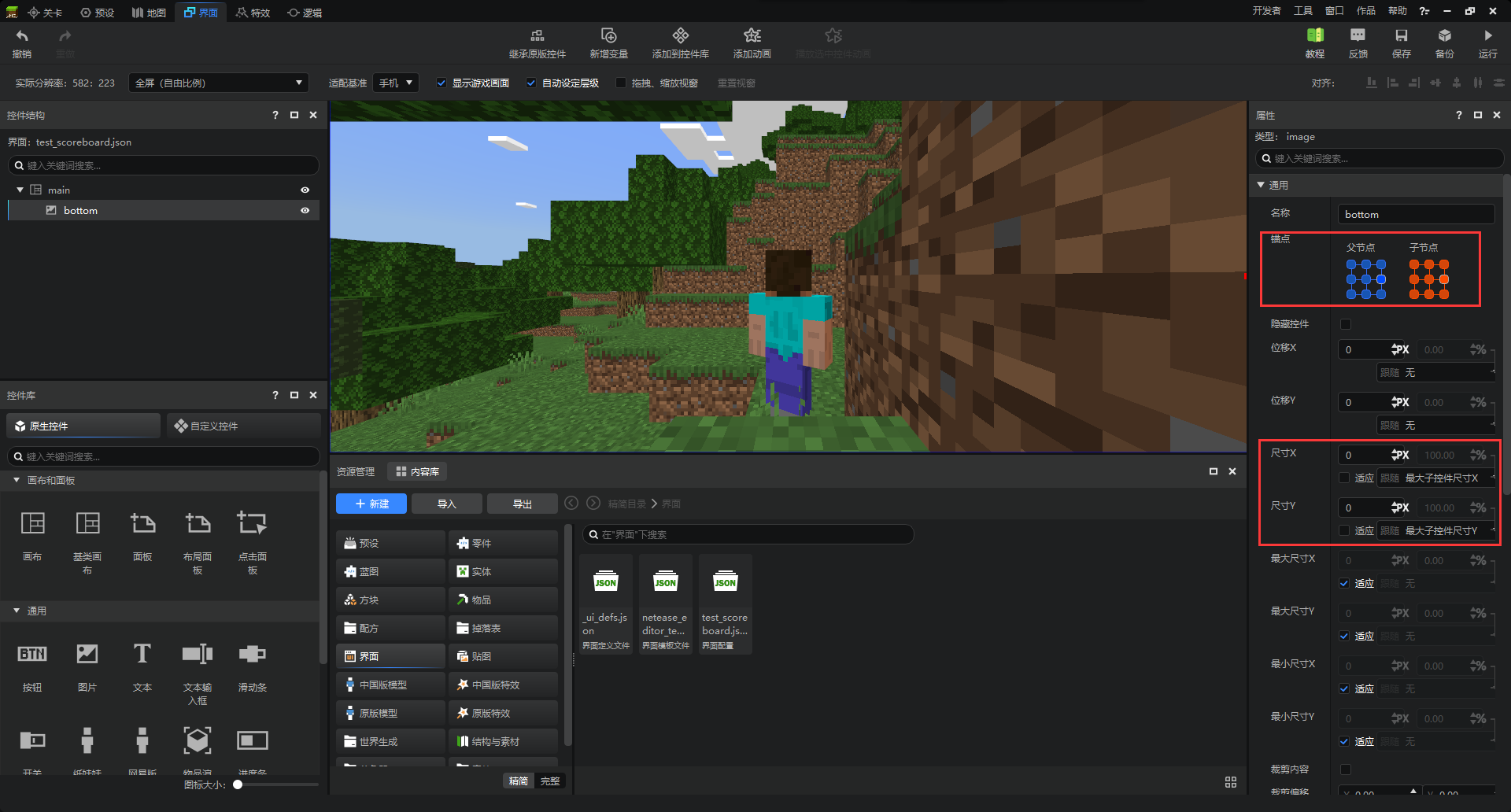Click the 保存 save icon

click(x=1402, y=35)
